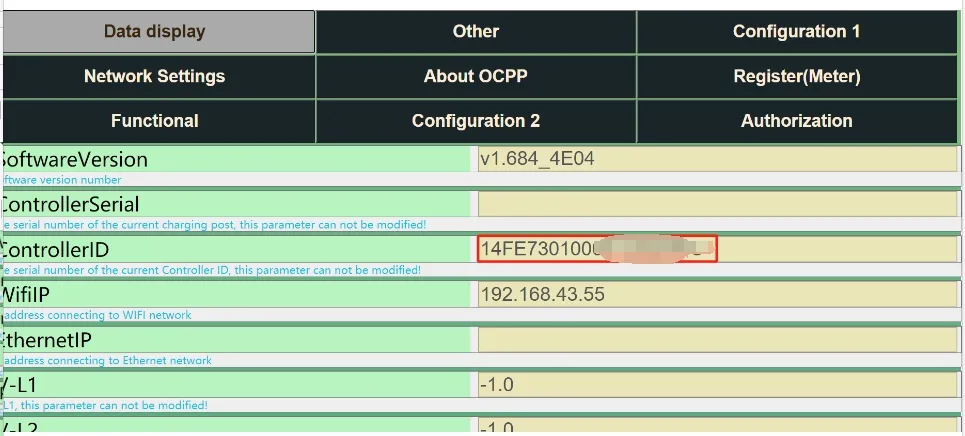Select the WifiIP address field
This screenshot has width=965, height=436.
coord(716,294)
